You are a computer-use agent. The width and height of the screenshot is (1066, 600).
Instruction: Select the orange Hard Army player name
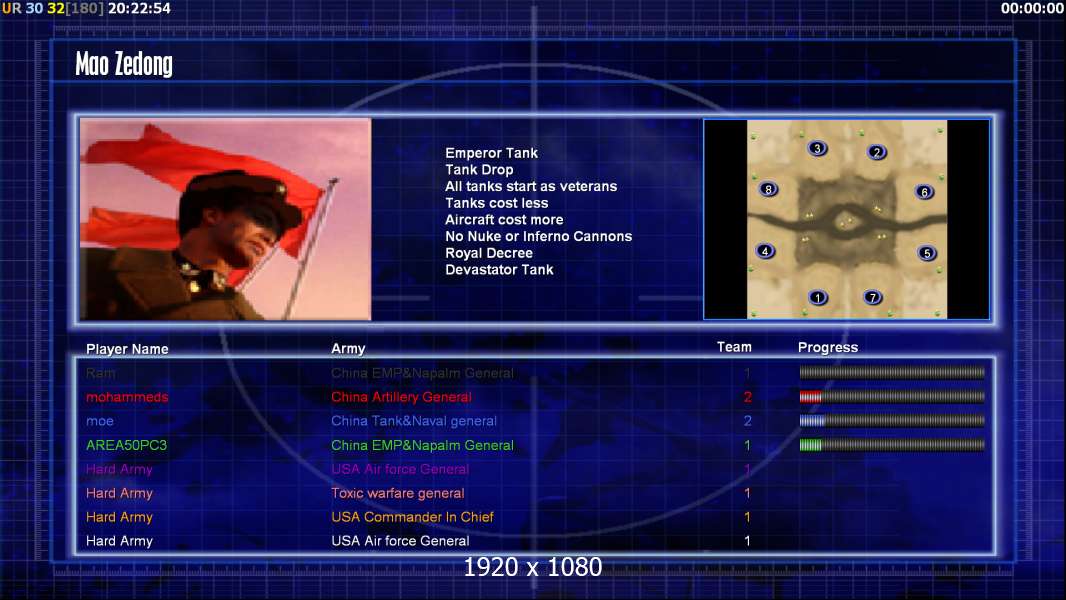[x=119, y=517]
